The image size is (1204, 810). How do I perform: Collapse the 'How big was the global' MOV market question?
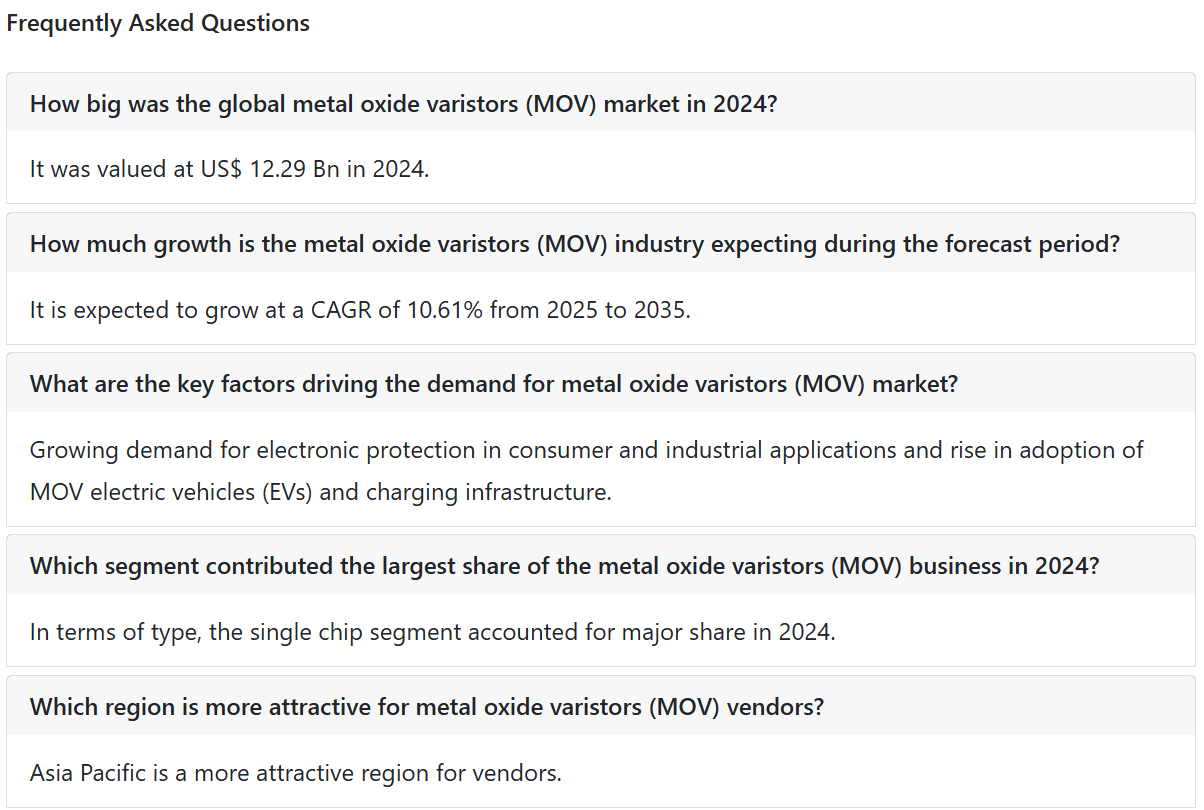[x=601, y=103]
